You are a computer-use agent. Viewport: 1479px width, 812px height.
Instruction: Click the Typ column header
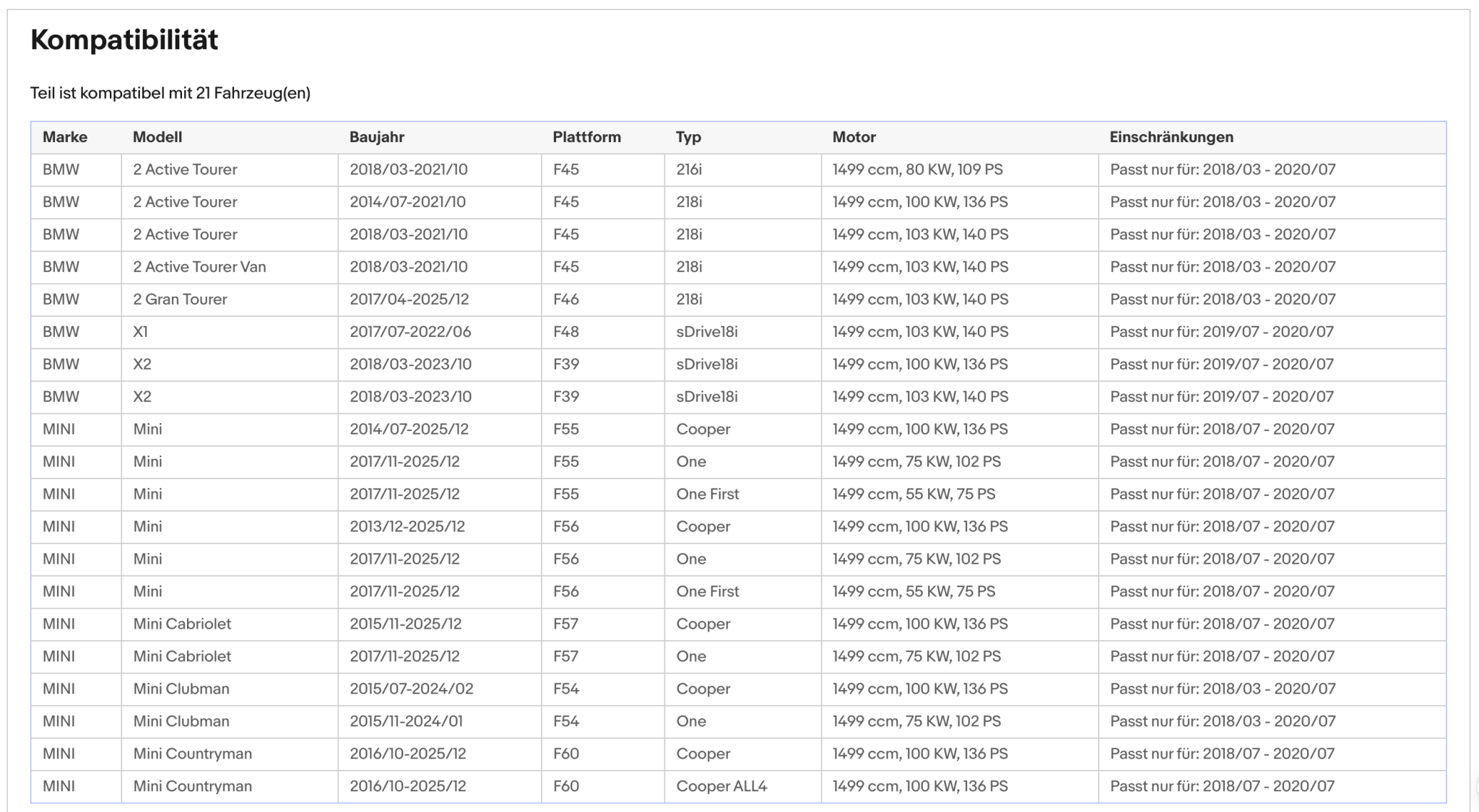pos(689,137)
